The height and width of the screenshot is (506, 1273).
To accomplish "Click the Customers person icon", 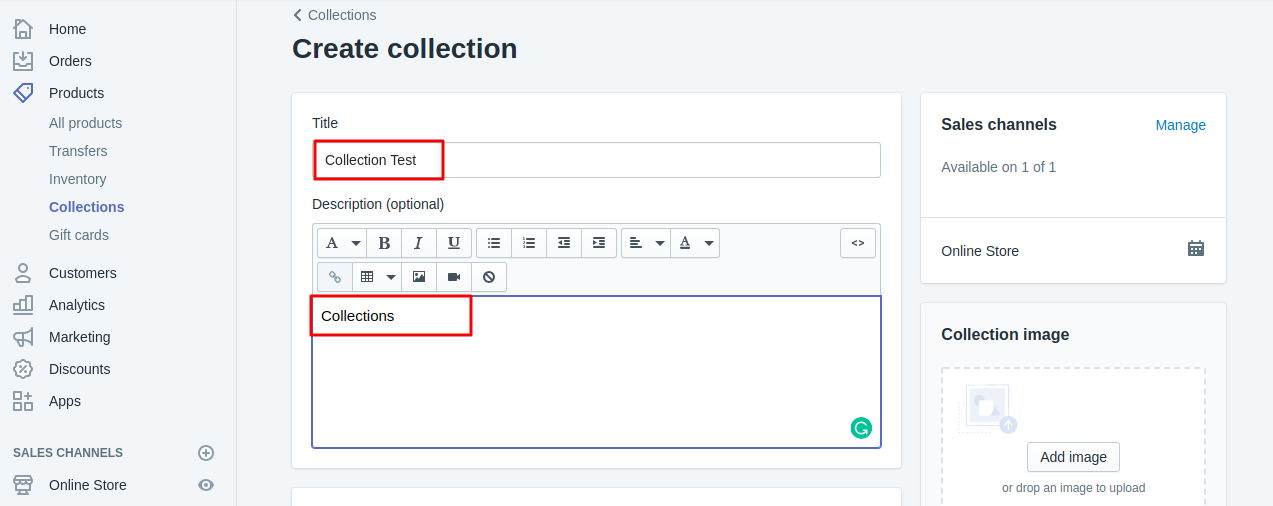I will click(x=23, y=273).
